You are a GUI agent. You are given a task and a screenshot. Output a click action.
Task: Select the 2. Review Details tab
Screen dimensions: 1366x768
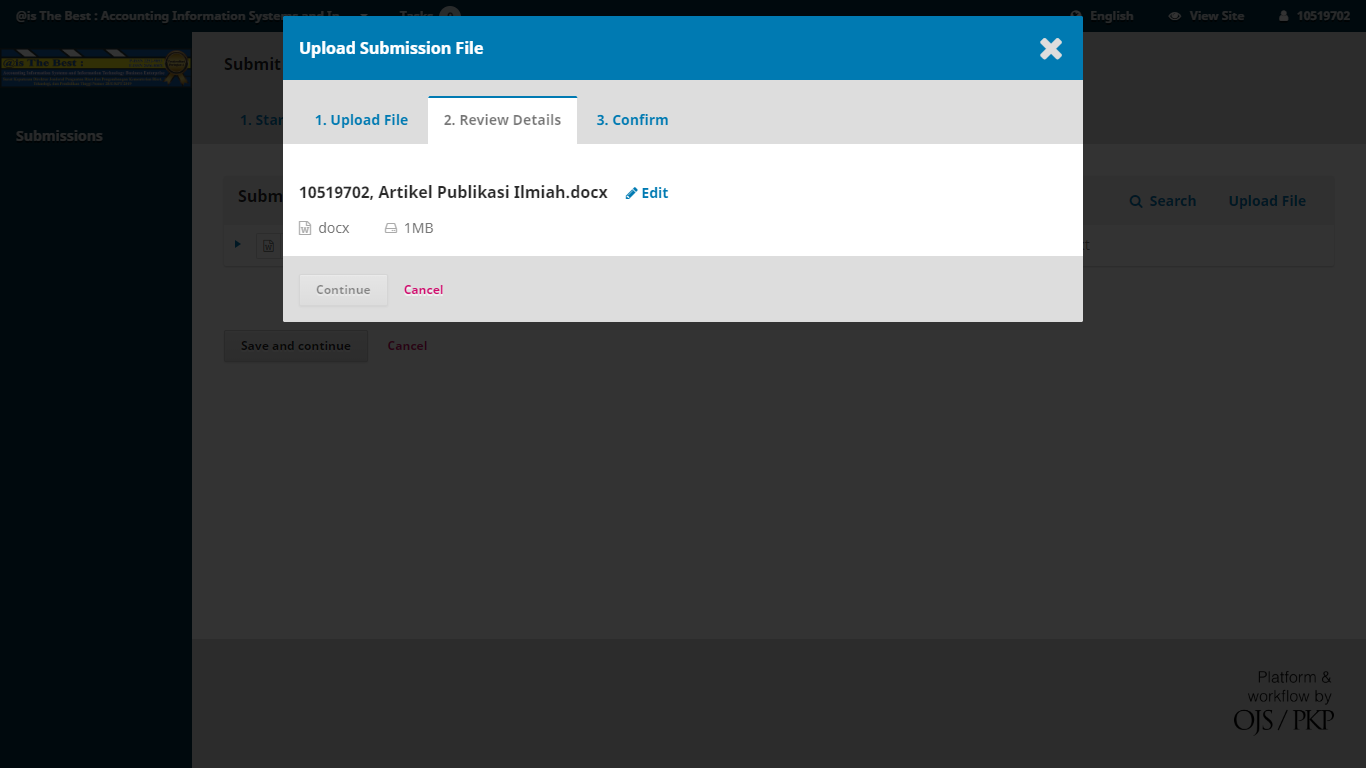[502, 120]
